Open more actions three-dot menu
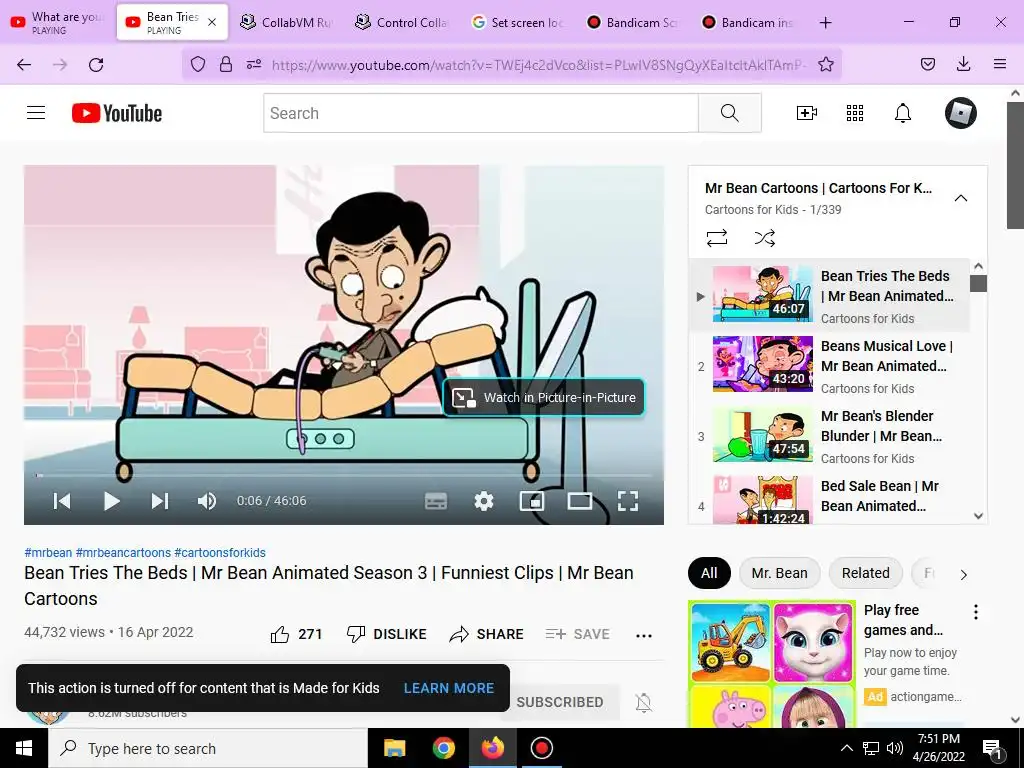This screenshot has height=768, width=1024. tap(644, 635)
